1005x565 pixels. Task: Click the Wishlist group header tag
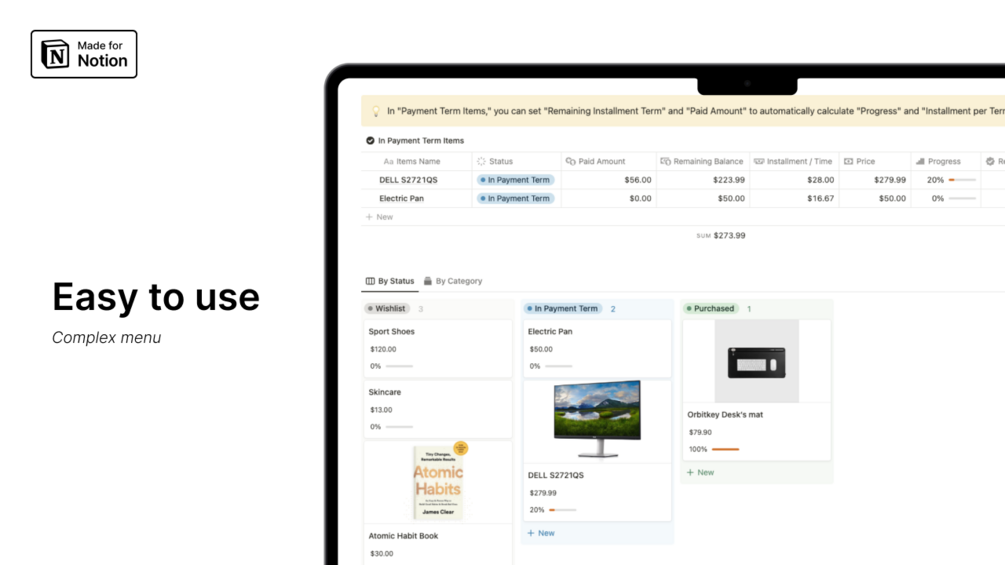387,309
